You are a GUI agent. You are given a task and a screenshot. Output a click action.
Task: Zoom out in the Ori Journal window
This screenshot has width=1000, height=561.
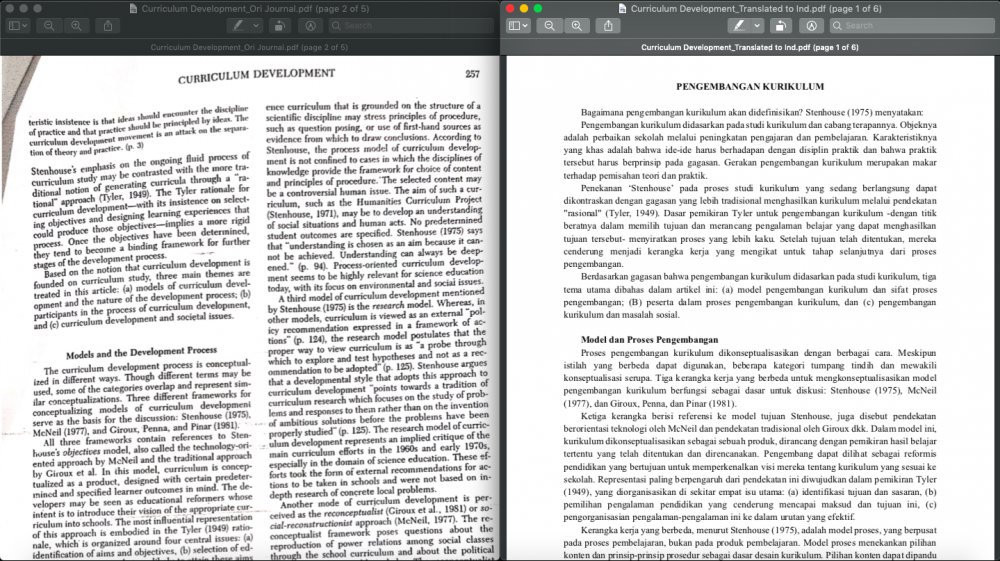49,26
